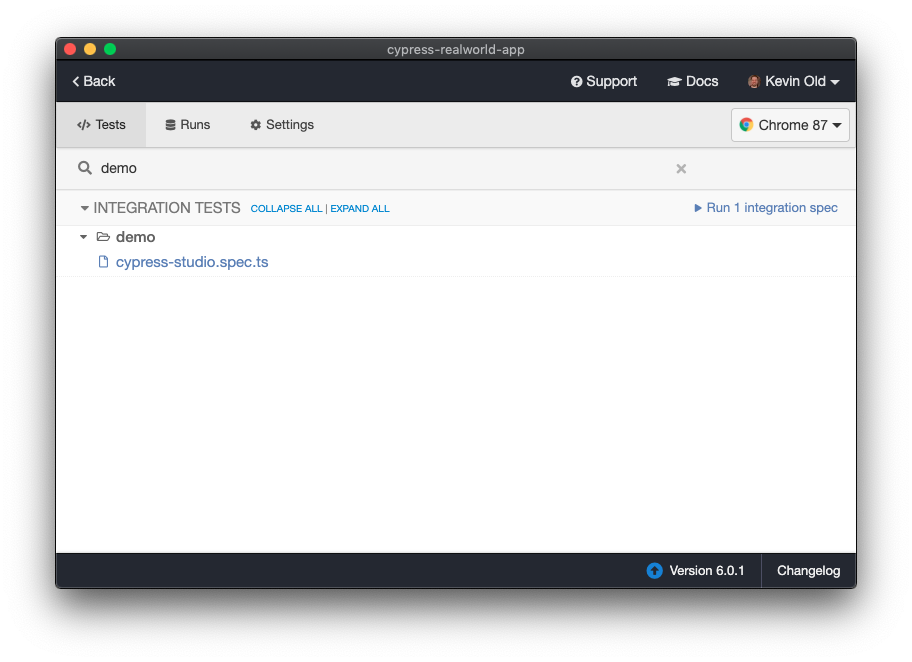Screen dimensions: 912x662
Task: Open the Settings tab
Action: (x=282, y=125)
